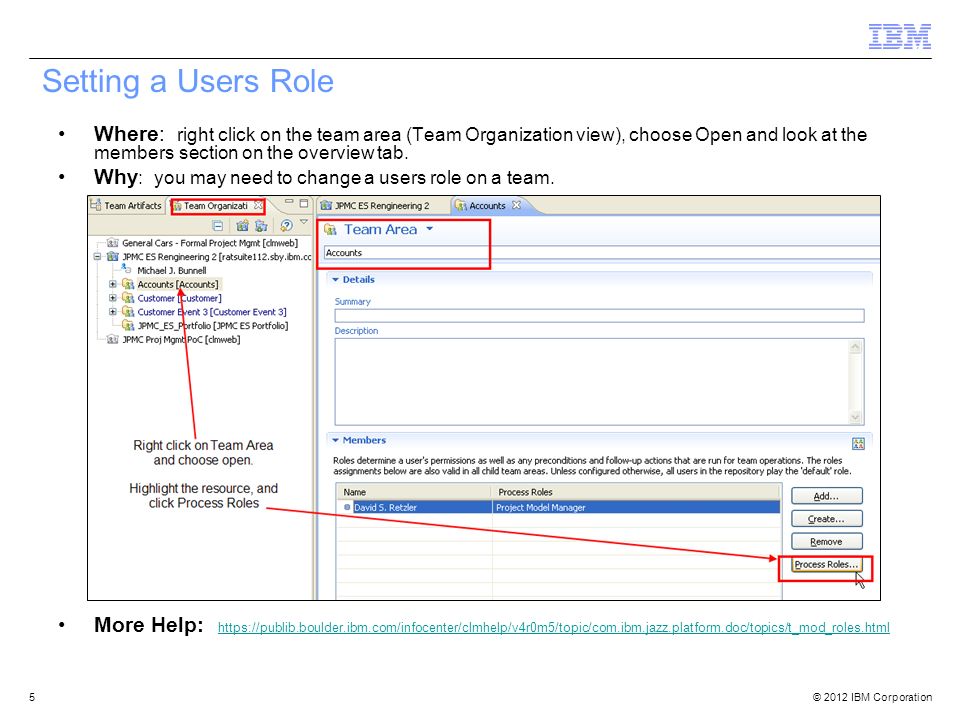Select the Team Organization tab
Viewport: 960px width, 720px height.
click(x=216, y=206)
